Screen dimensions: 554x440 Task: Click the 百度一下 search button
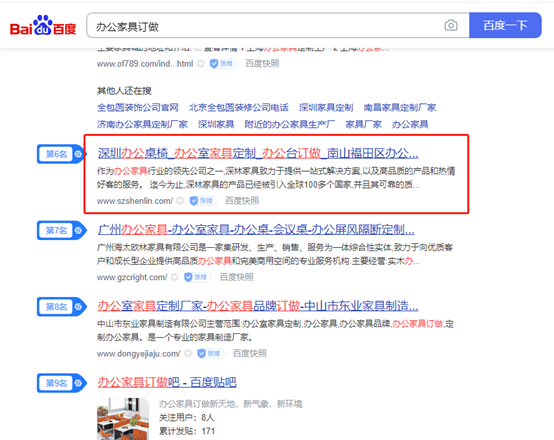[x=505, y=25]
